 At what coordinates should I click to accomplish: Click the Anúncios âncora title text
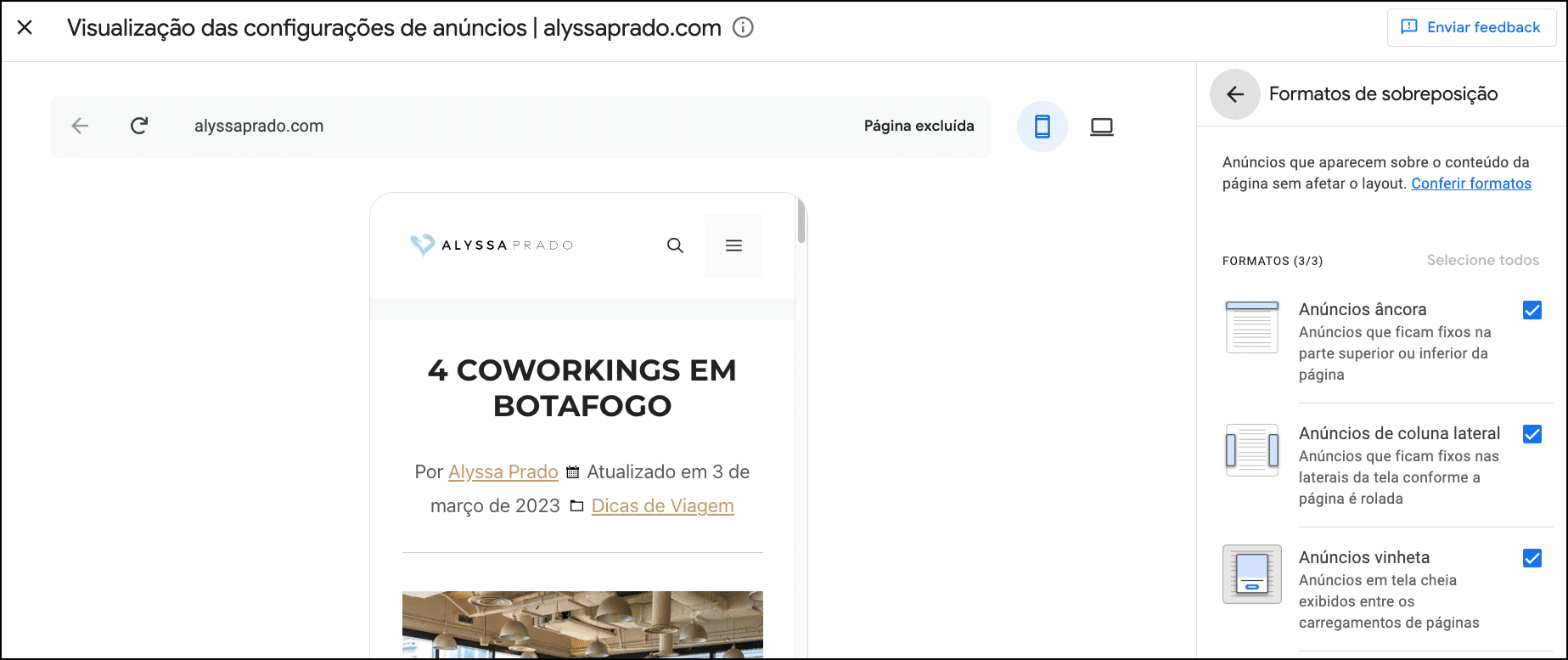coord(1363,309)
